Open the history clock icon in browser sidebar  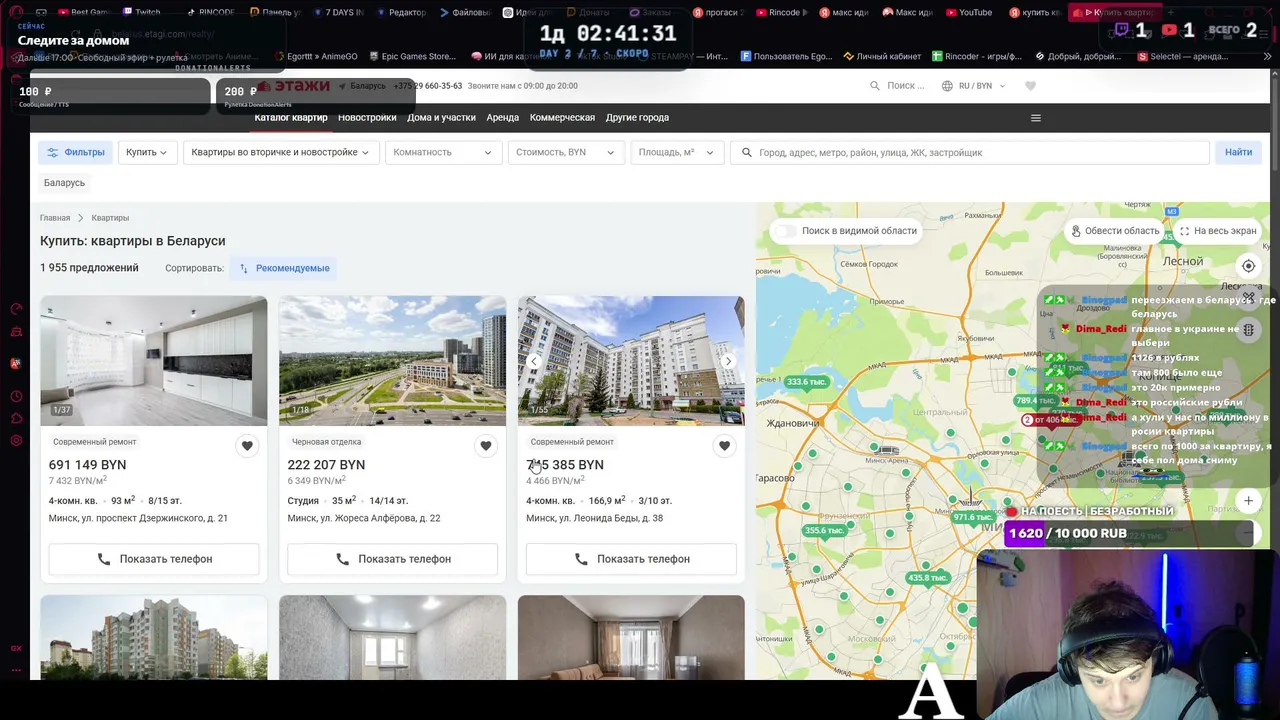point(16,395)
